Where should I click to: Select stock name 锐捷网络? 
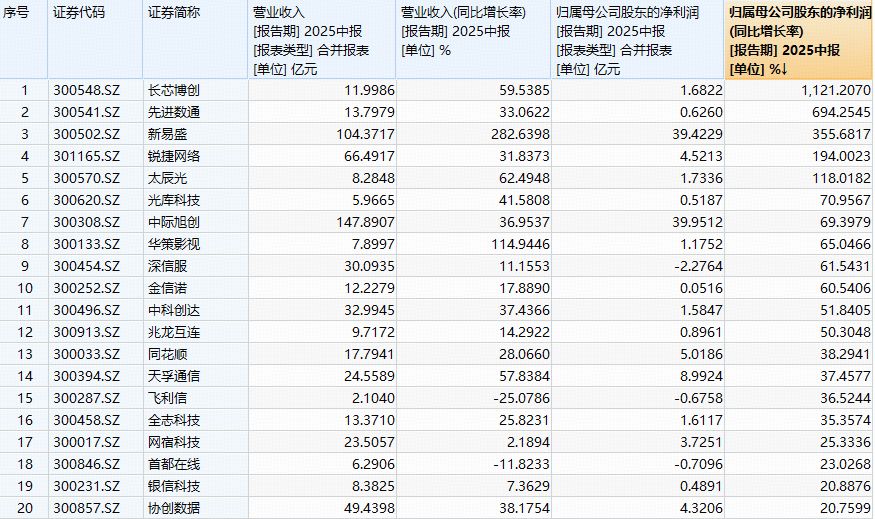click(x=174, y=156)
